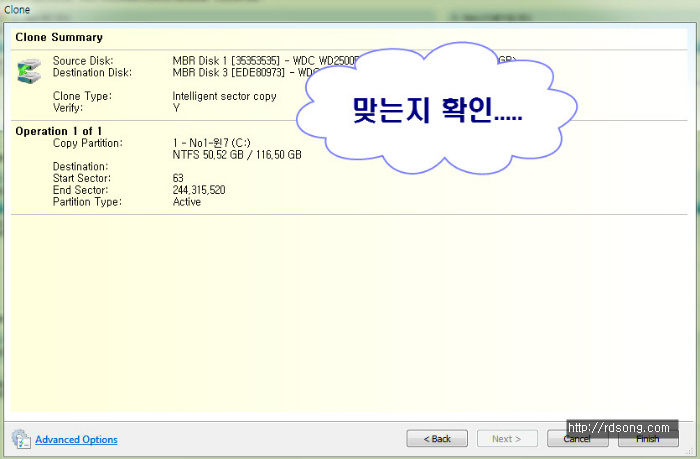This screenshot has width=700, height=459.
Task: Click the End Sector label
Action: tap(80, 190)
